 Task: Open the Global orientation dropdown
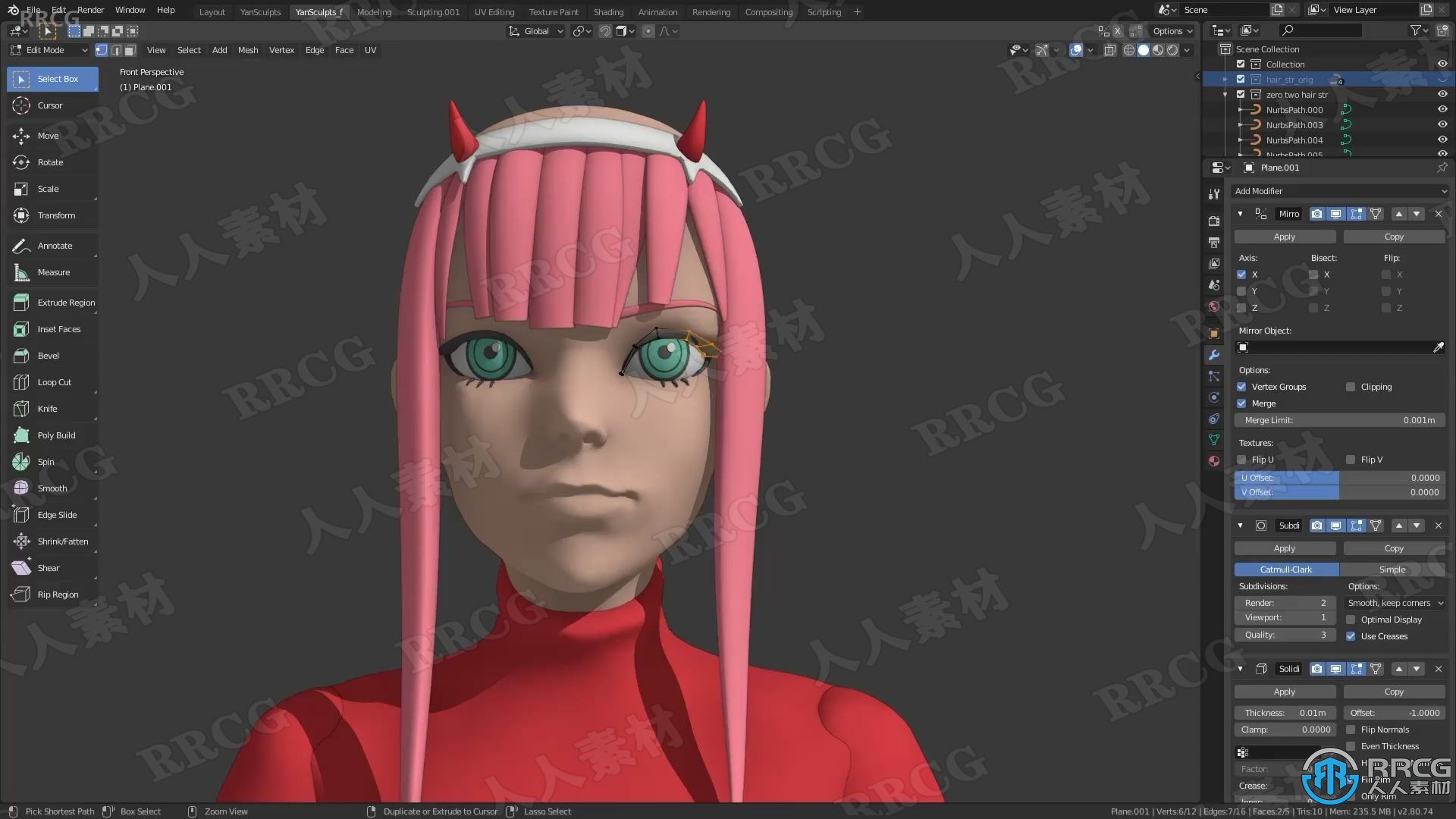536,31
